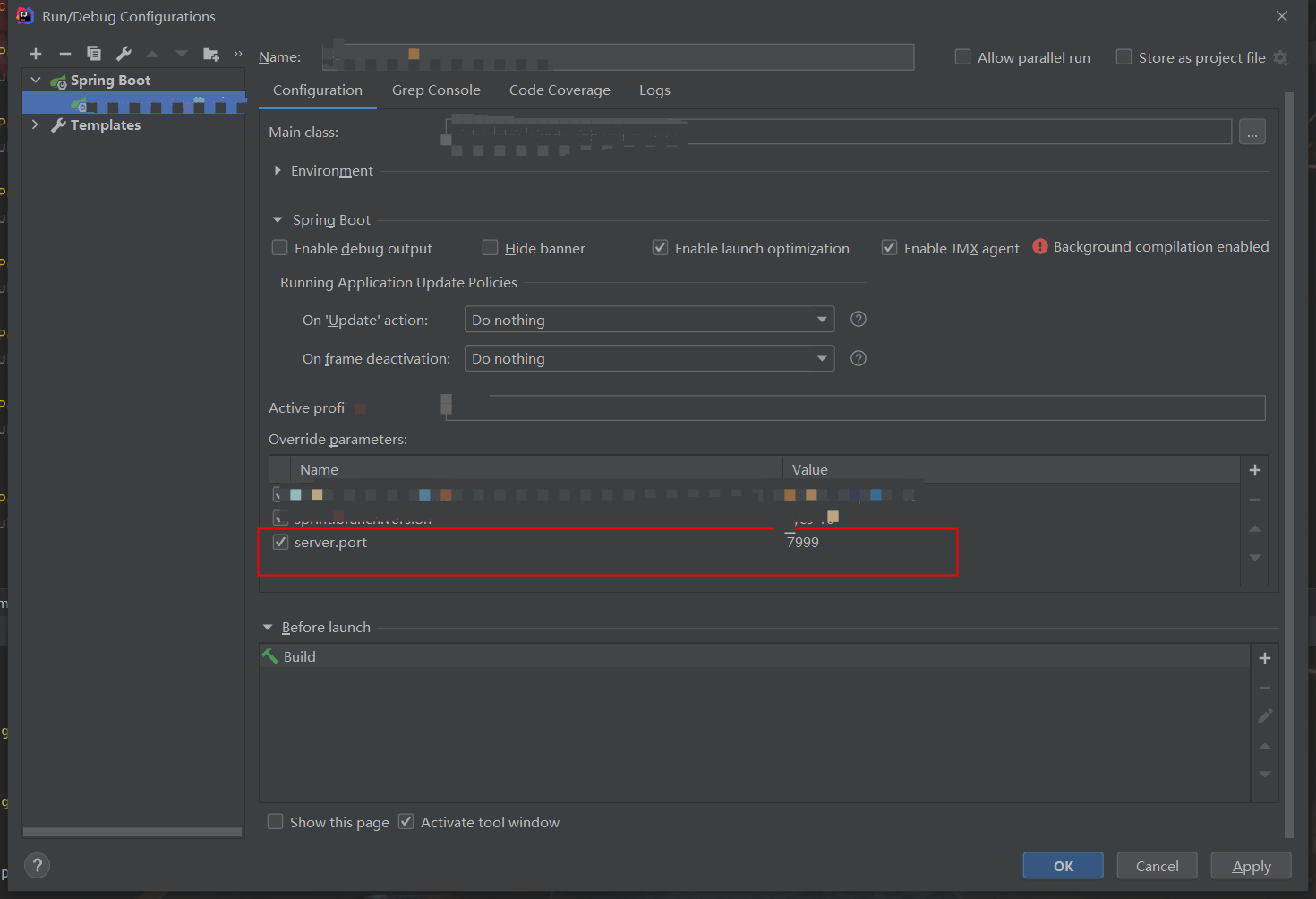Switch to the Grep Console tab
Screen dimensions: 1316x899
436,90
